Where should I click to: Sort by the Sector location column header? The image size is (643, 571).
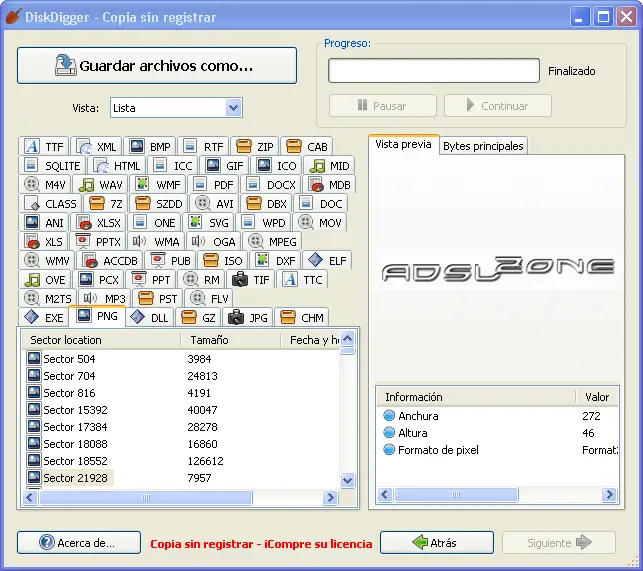tap(101, 340)
